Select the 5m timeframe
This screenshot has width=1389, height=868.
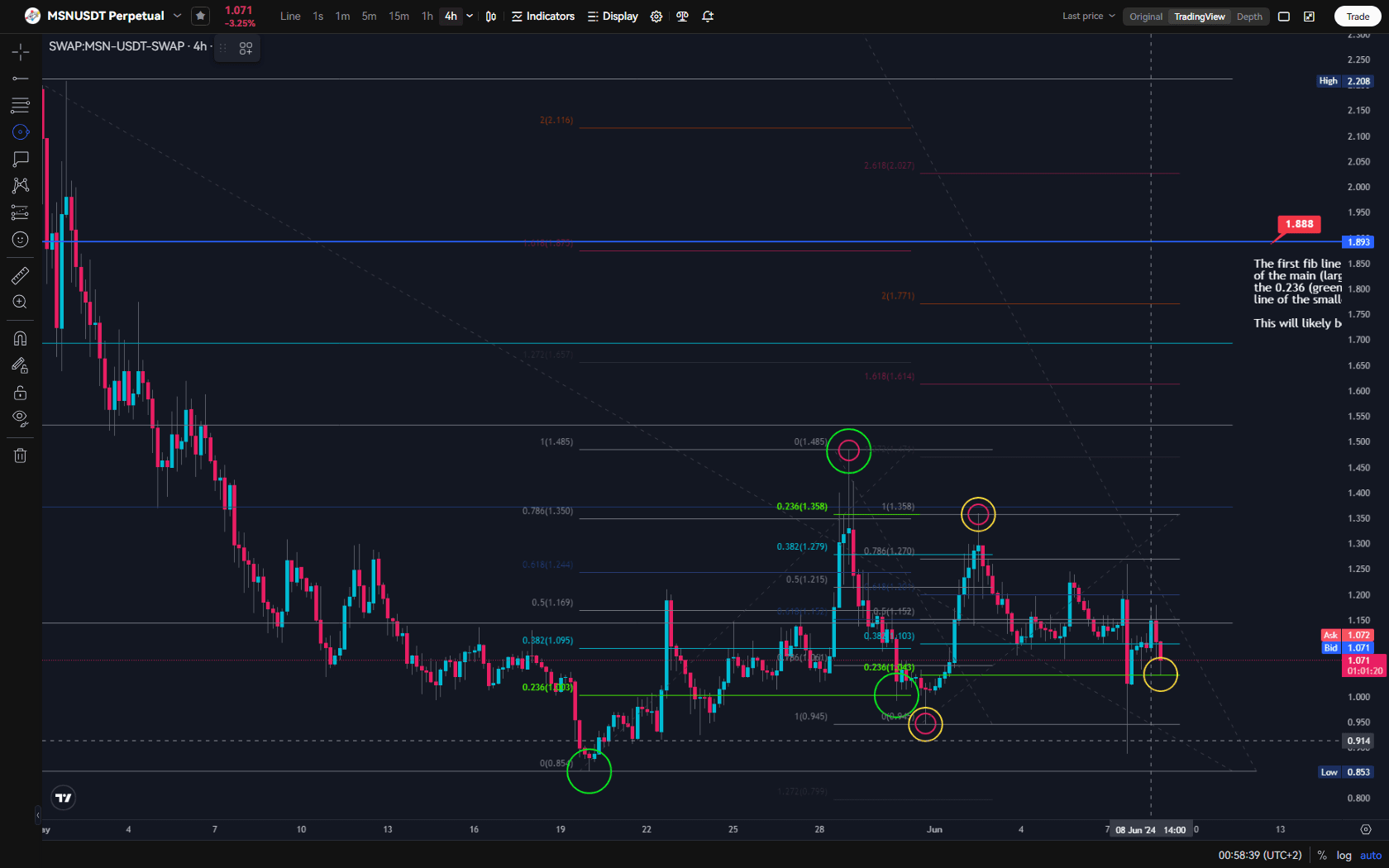coord(369,17)
